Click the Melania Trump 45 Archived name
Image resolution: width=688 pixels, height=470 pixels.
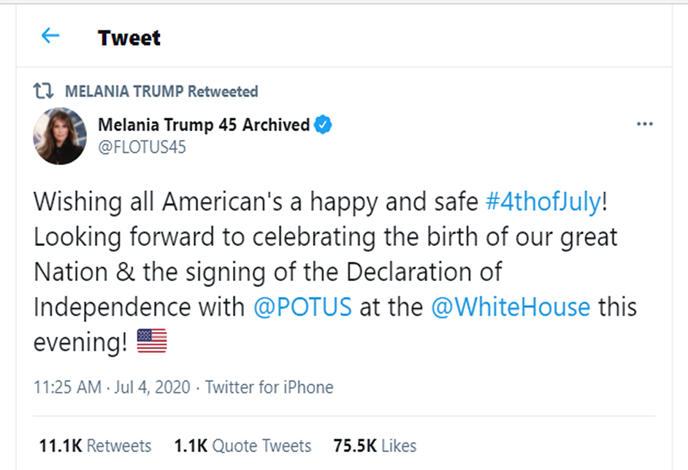click(x=203, y=125)
